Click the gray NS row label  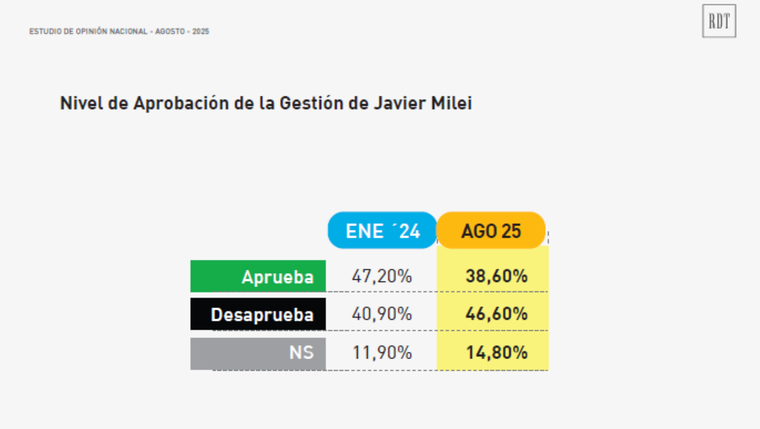258,352
